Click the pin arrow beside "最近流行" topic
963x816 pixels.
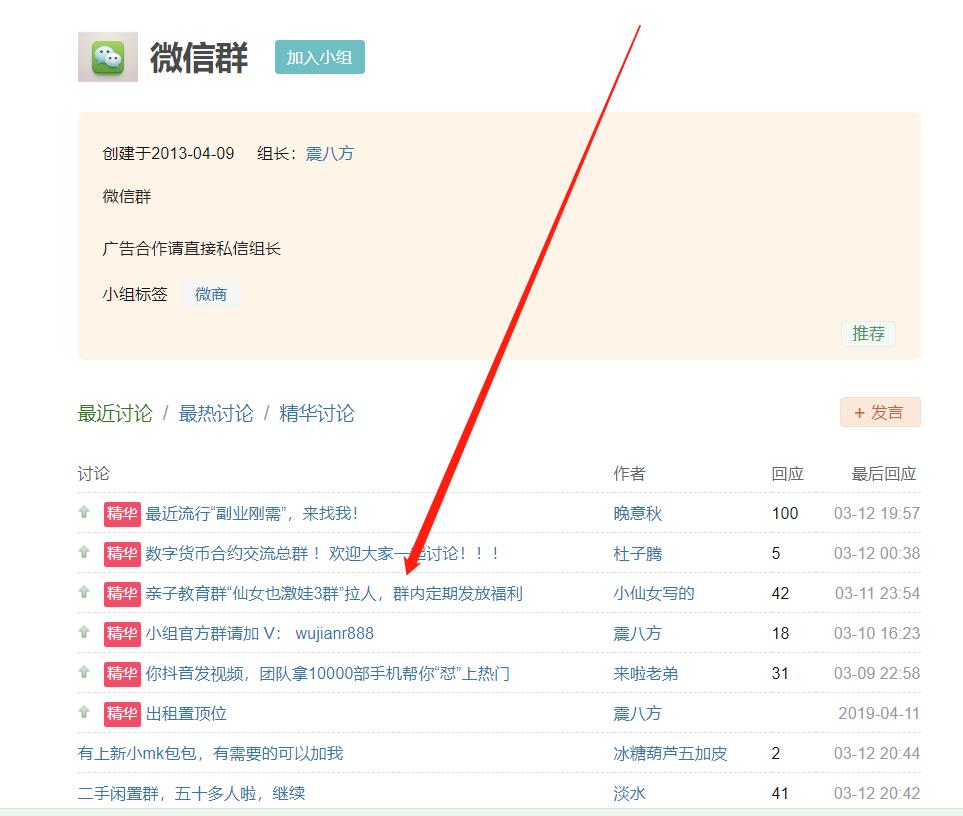pyautogui.click(x=82, y=513)
